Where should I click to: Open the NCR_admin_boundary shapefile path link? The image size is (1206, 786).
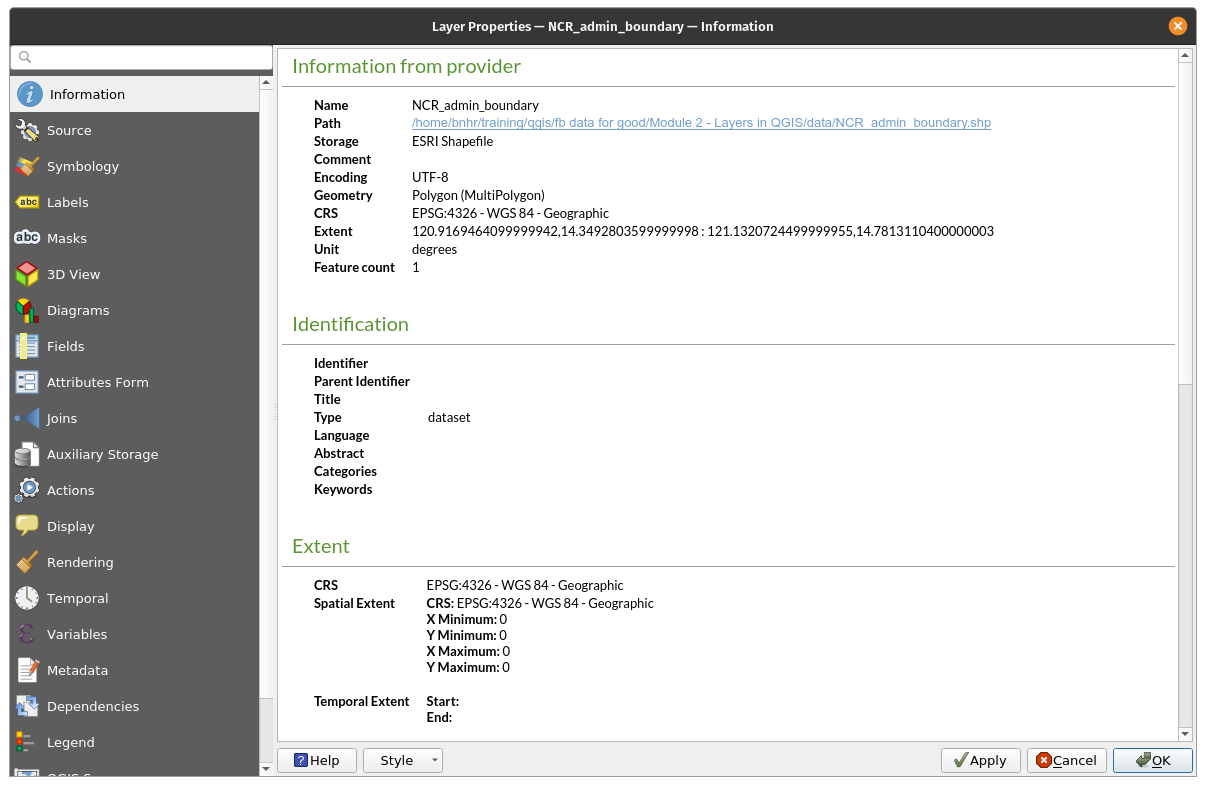[701, 122]
